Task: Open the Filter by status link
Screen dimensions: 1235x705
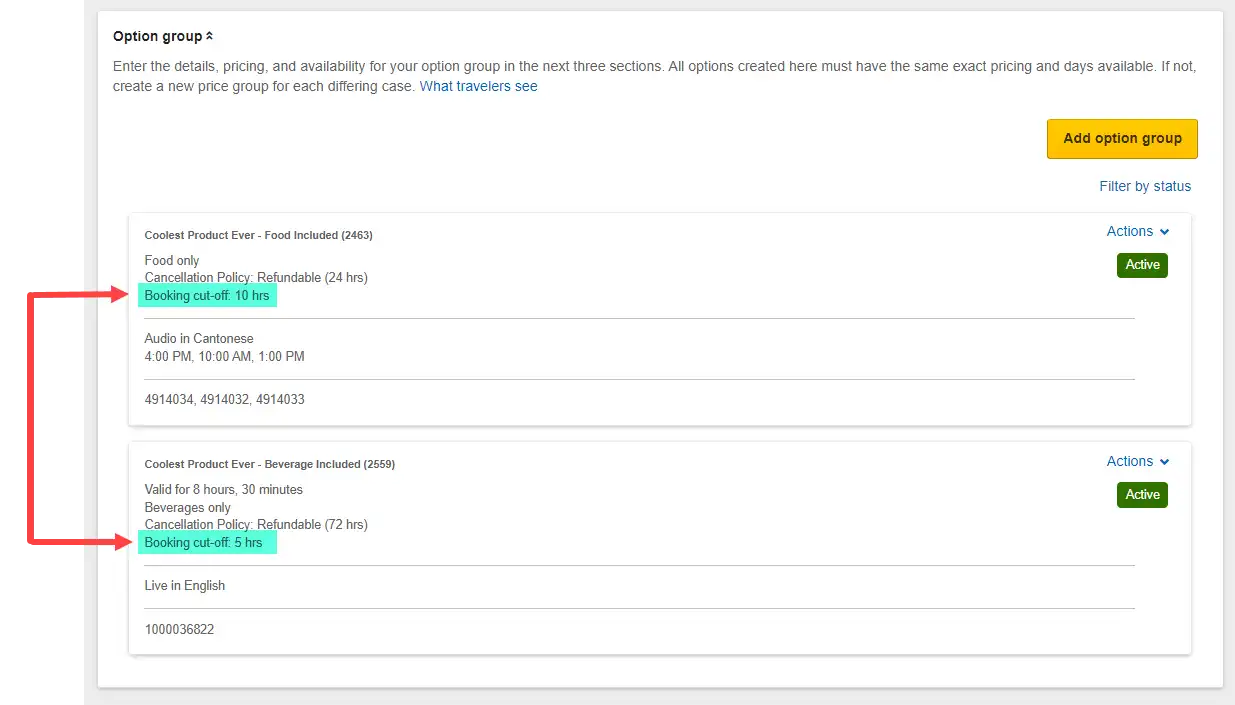Action: pos(1145,186)
